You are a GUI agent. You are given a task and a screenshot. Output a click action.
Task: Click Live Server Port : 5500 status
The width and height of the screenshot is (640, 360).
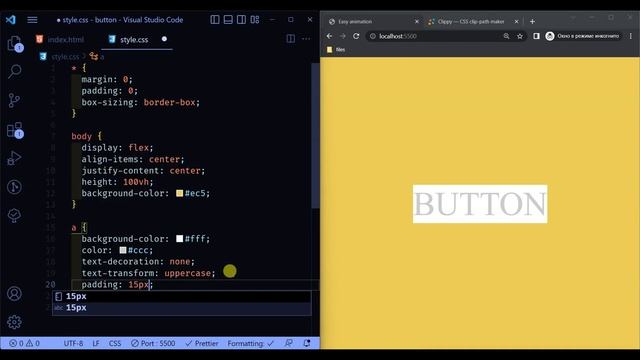[x=153, y=343]
